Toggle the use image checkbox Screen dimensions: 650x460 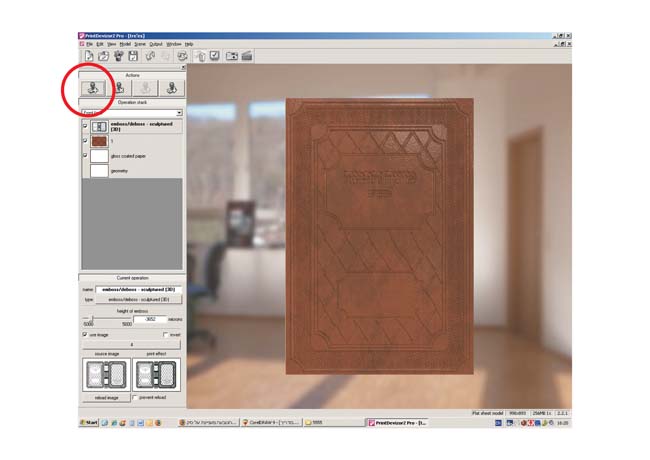click(x=85, y=334)
